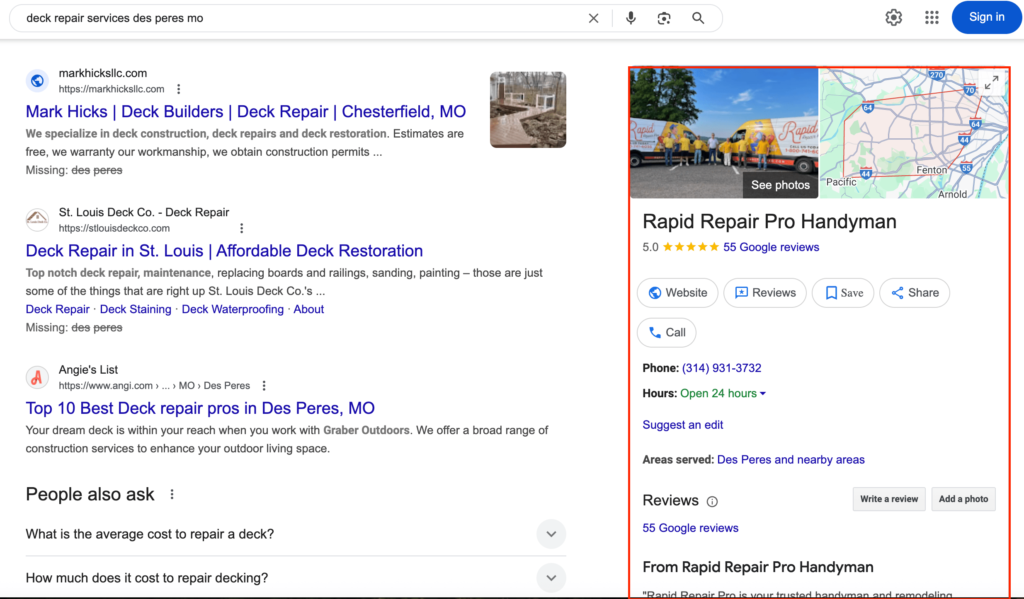The image size is (1024, 599).
Task: Open three-dot menu for St. Louis Deck Co. result
Action: tap(242, 228)
